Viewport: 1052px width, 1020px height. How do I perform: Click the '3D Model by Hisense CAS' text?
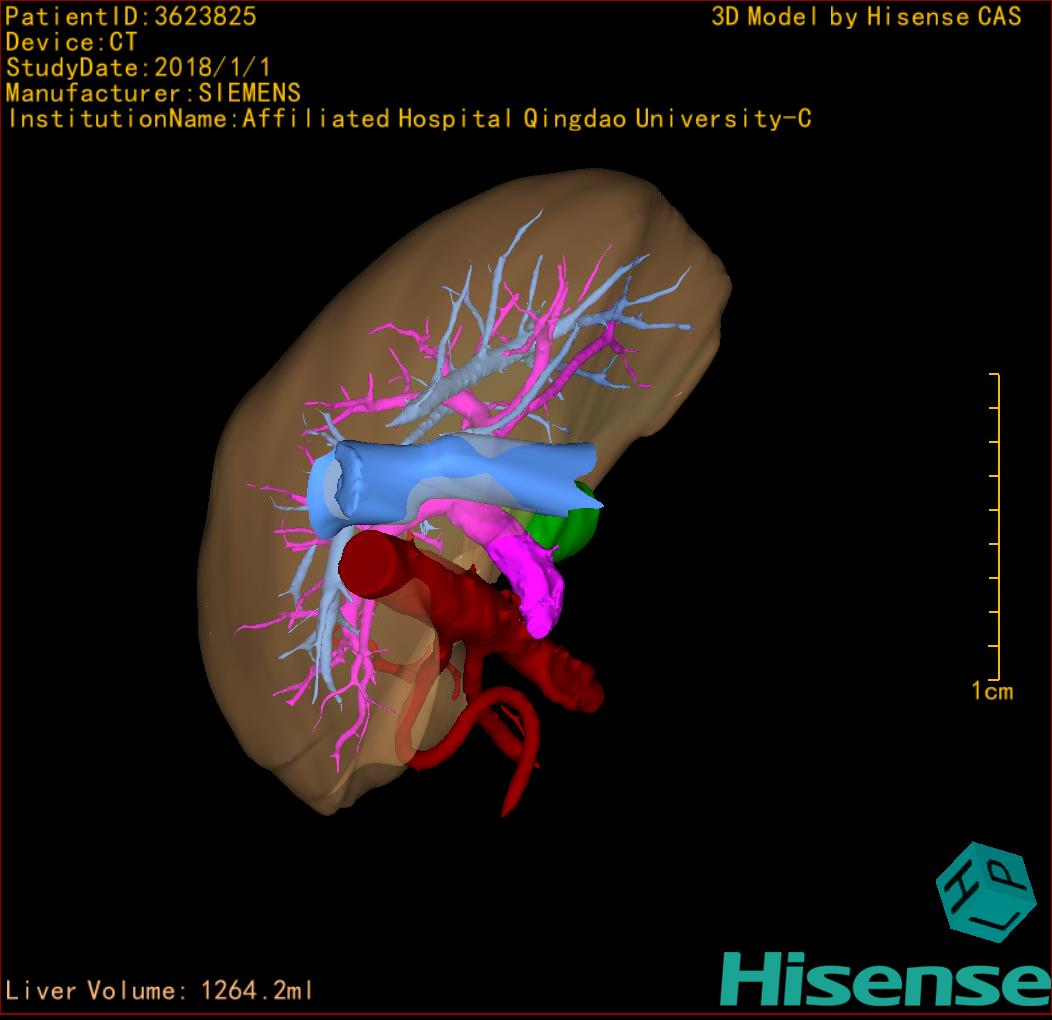866,16
